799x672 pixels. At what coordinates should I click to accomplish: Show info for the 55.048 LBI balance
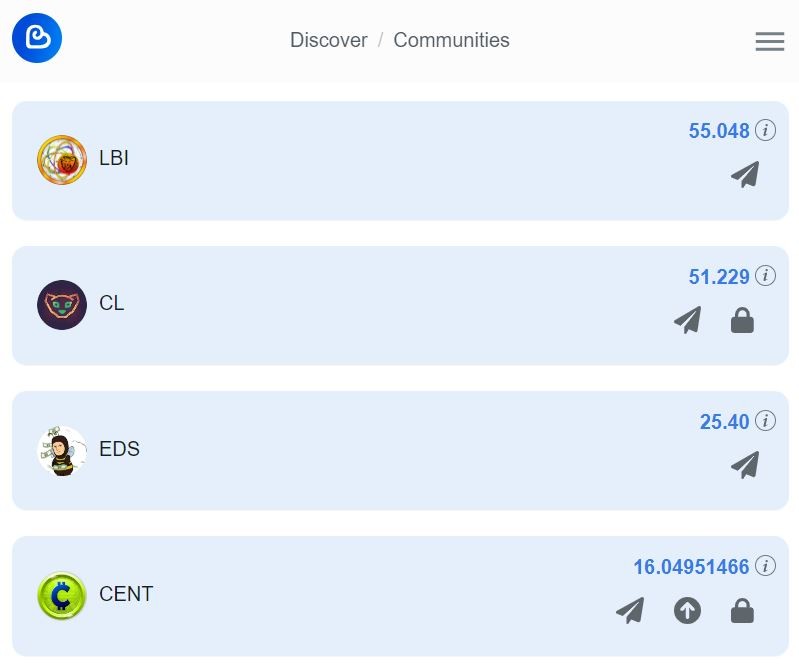click(765, 130)
